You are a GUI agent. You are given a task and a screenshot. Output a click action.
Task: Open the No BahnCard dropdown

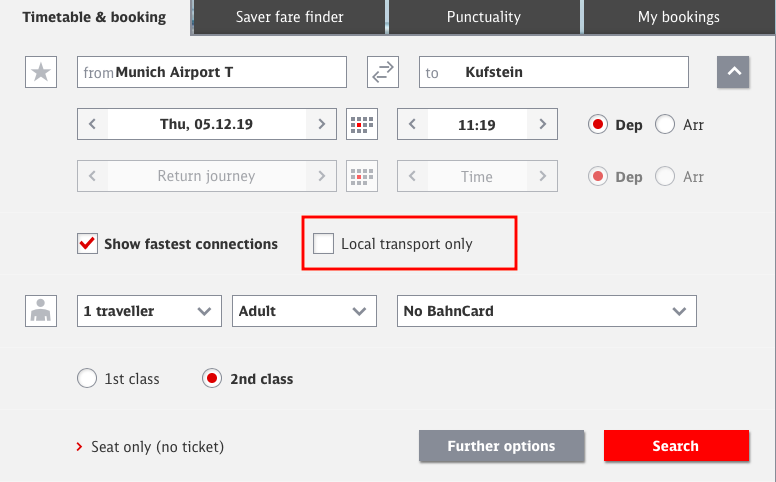click(547, 311)
